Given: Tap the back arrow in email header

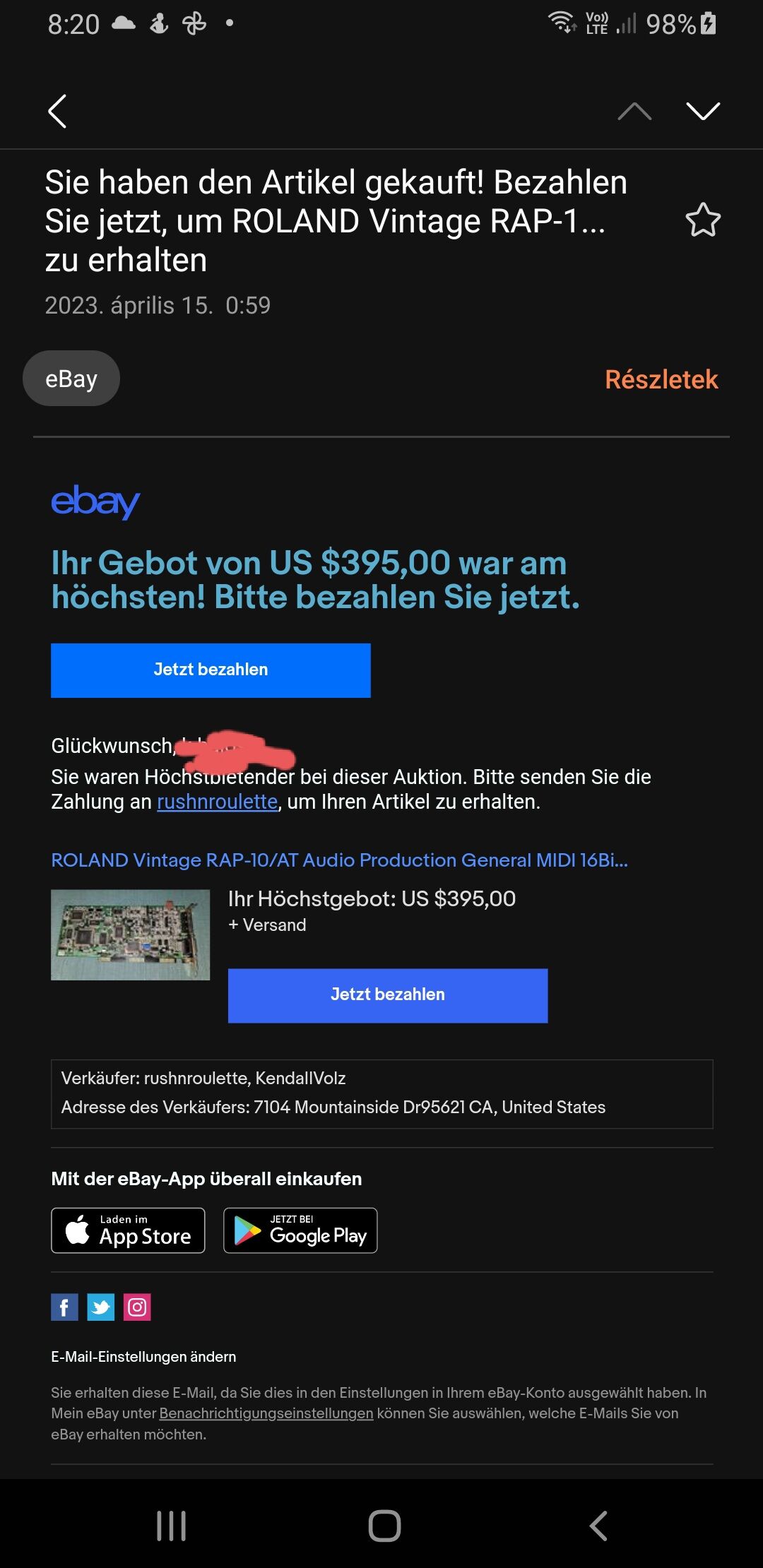Looking at the screenshot, I should coord(57,111).
